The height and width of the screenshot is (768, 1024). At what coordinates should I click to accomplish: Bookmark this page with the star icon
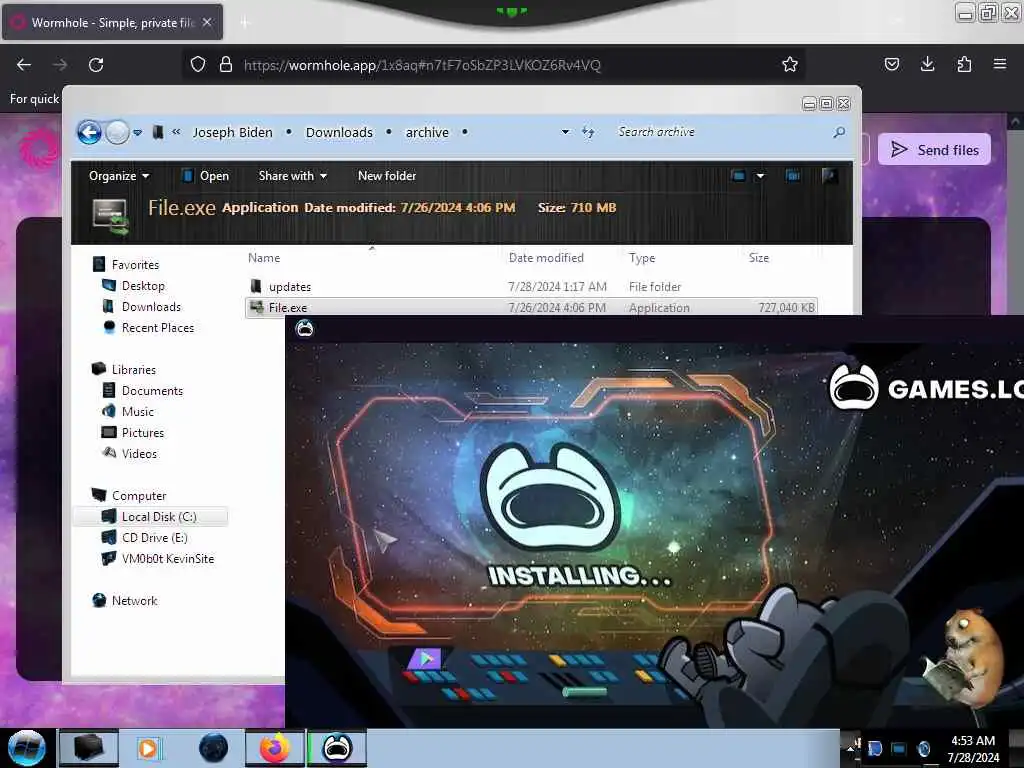(x=790, y=64)
